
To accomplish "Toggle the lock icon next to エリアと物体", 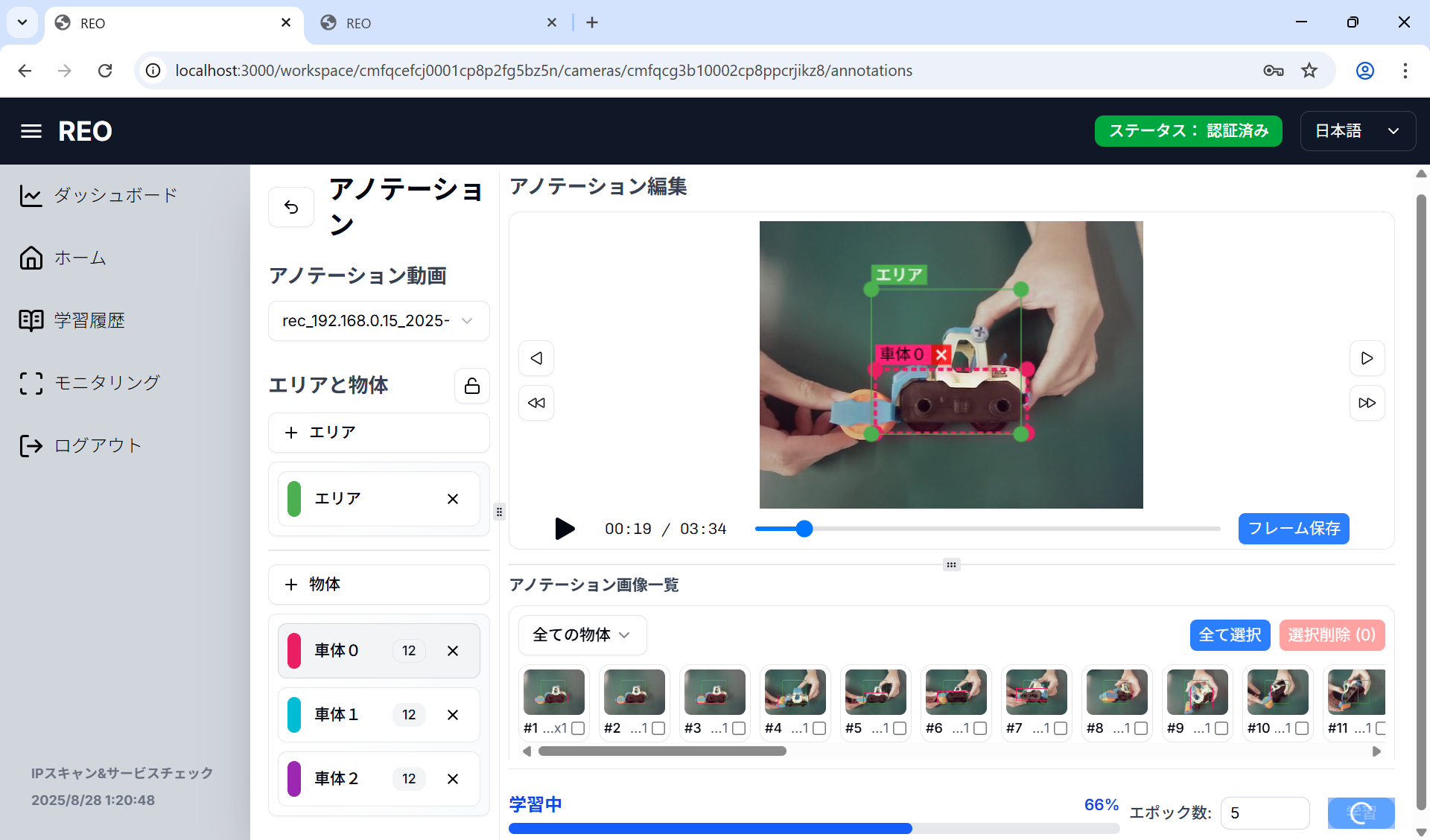I will 471,386.
